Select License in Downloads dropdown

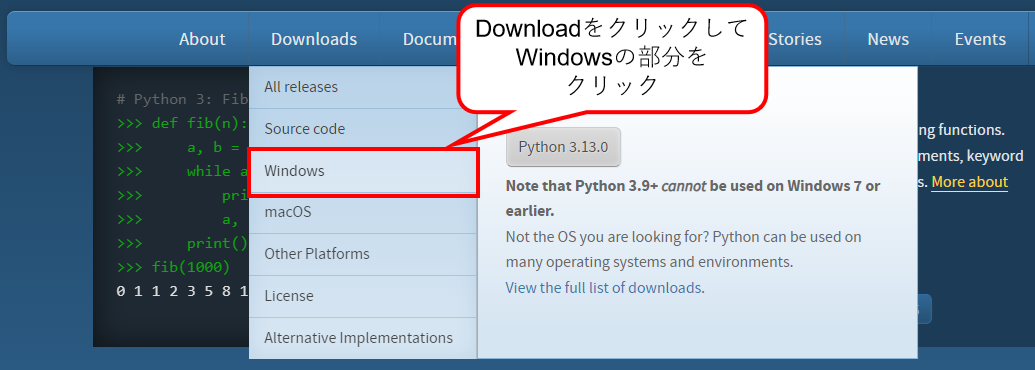click(x=362, y=296)
